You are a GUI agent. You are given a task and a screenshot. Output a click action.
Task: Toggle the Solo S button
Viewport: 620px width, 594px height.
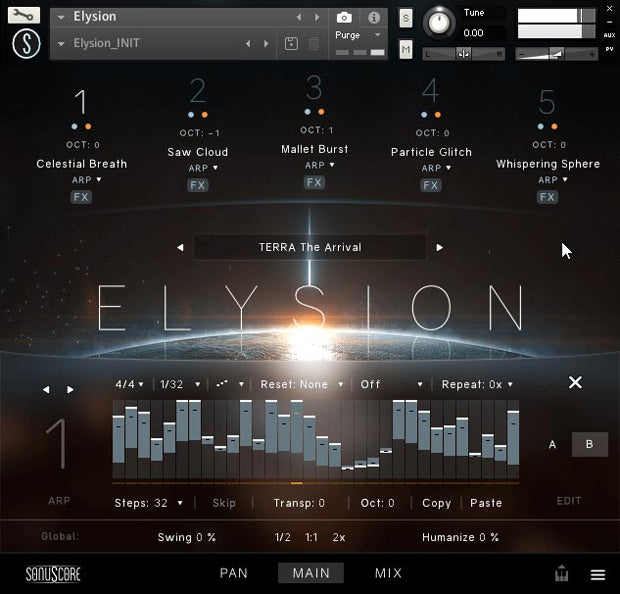405,18
